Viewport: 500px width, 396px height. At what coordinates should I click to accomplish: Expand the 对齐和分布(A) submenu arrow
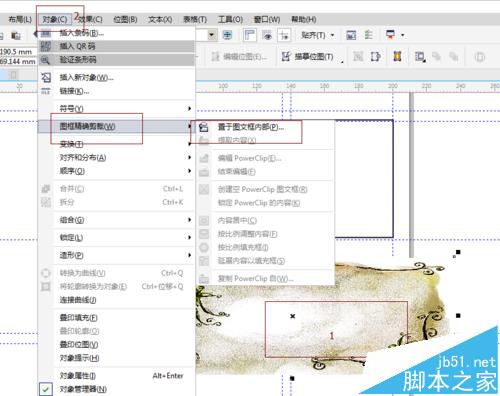pyautogui.click(x=189, y=157)
